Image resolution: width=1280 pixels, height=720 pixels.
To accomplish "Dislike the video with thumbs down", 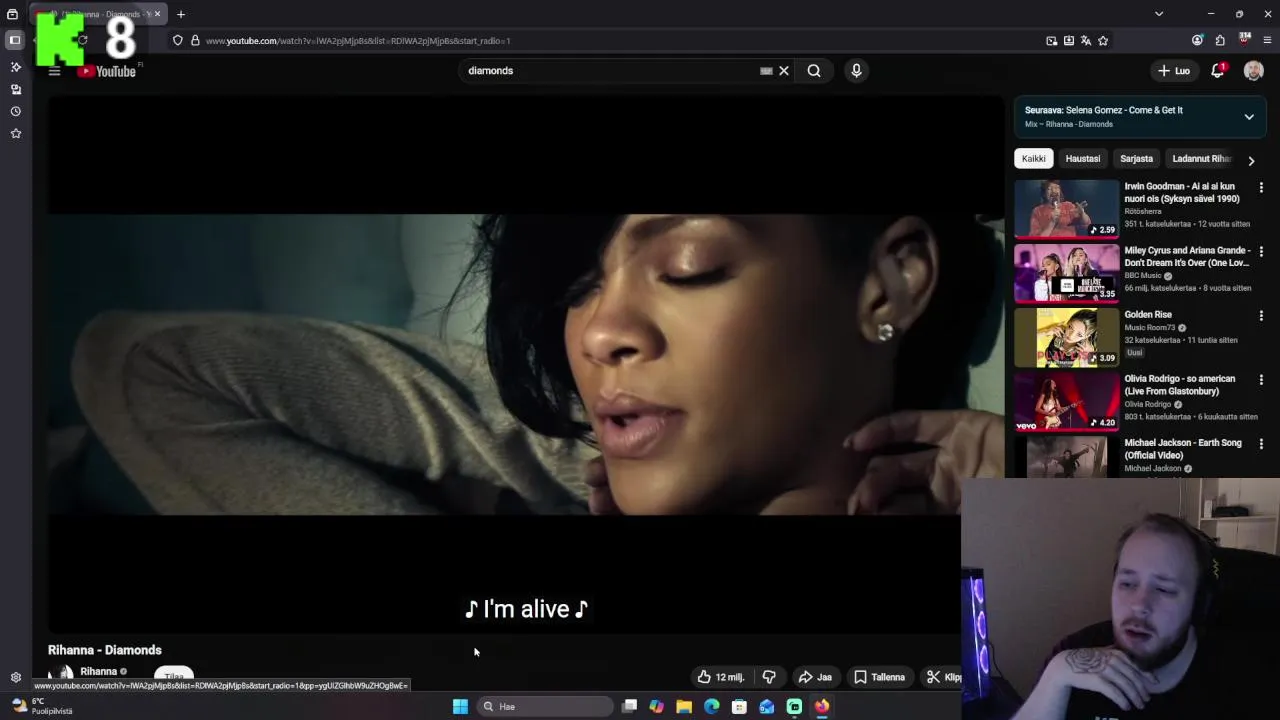I will click(x=769, y=677).
